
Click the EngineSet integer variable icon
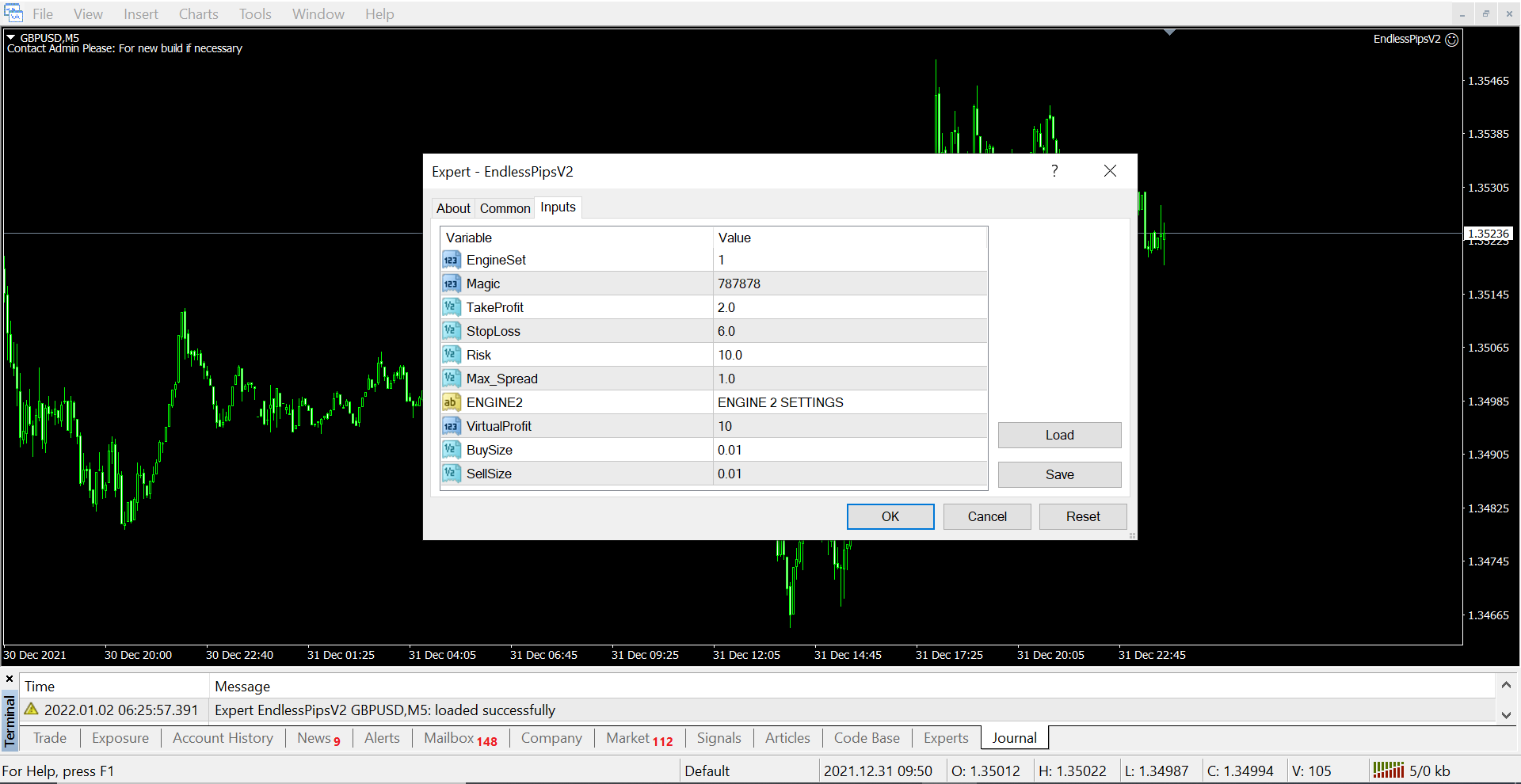point(451,260)
